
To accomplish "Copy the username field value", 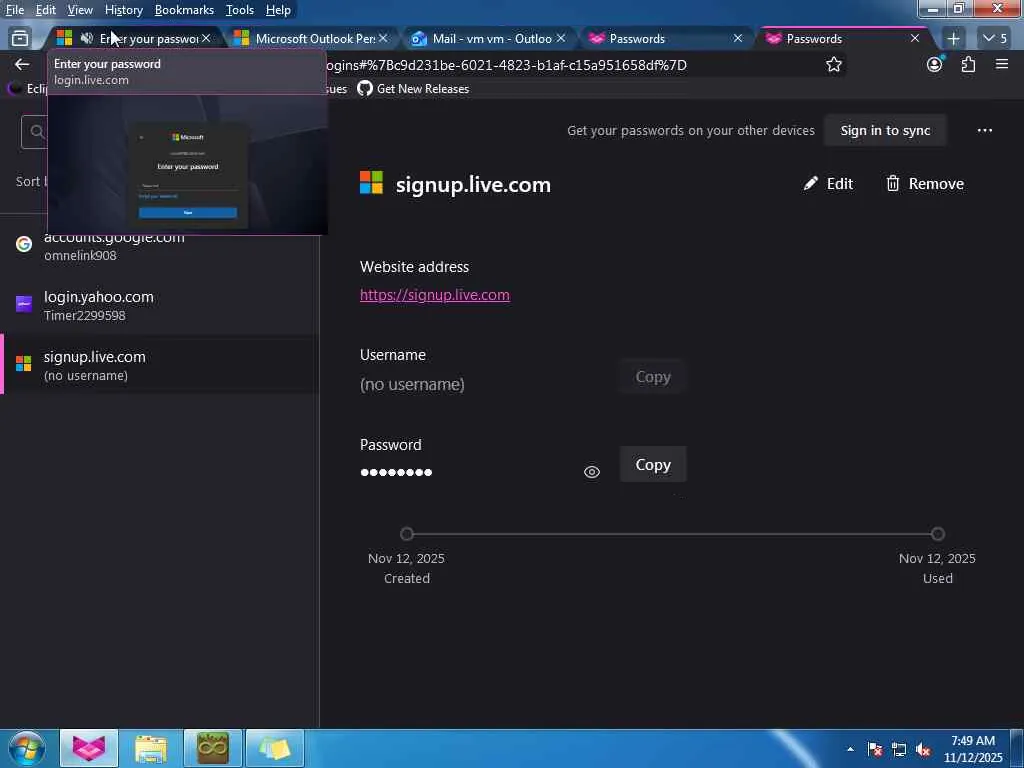I will click(653, 377).
